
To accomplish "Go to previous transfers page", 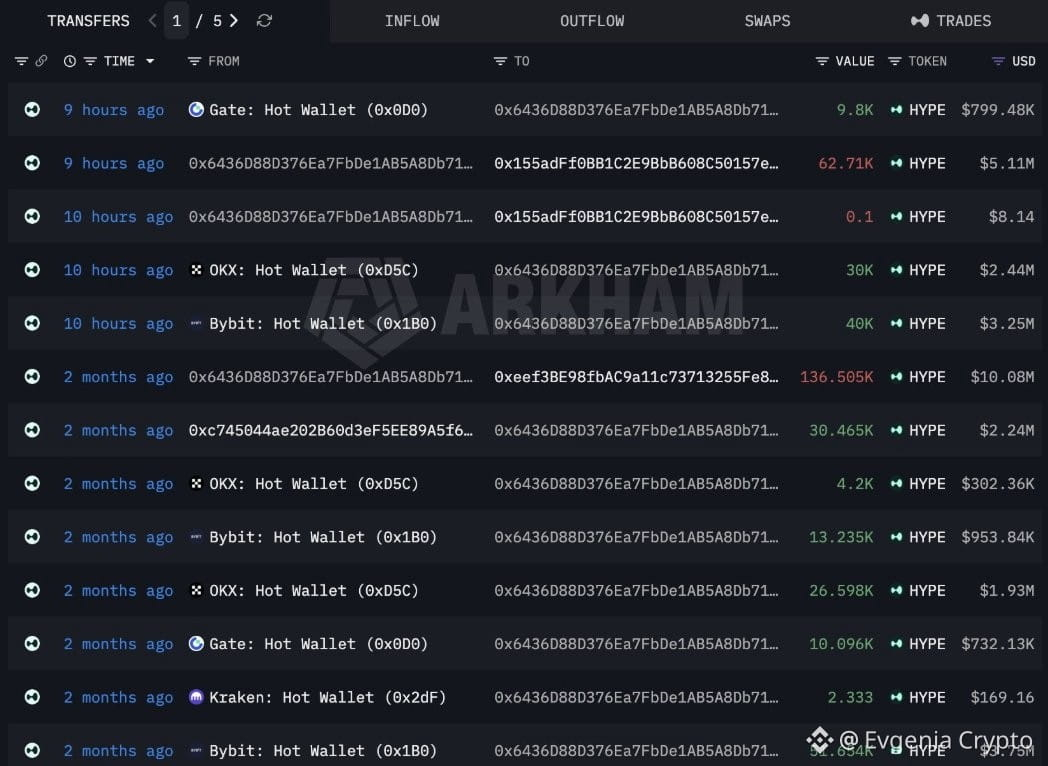I will pos(152,21).
